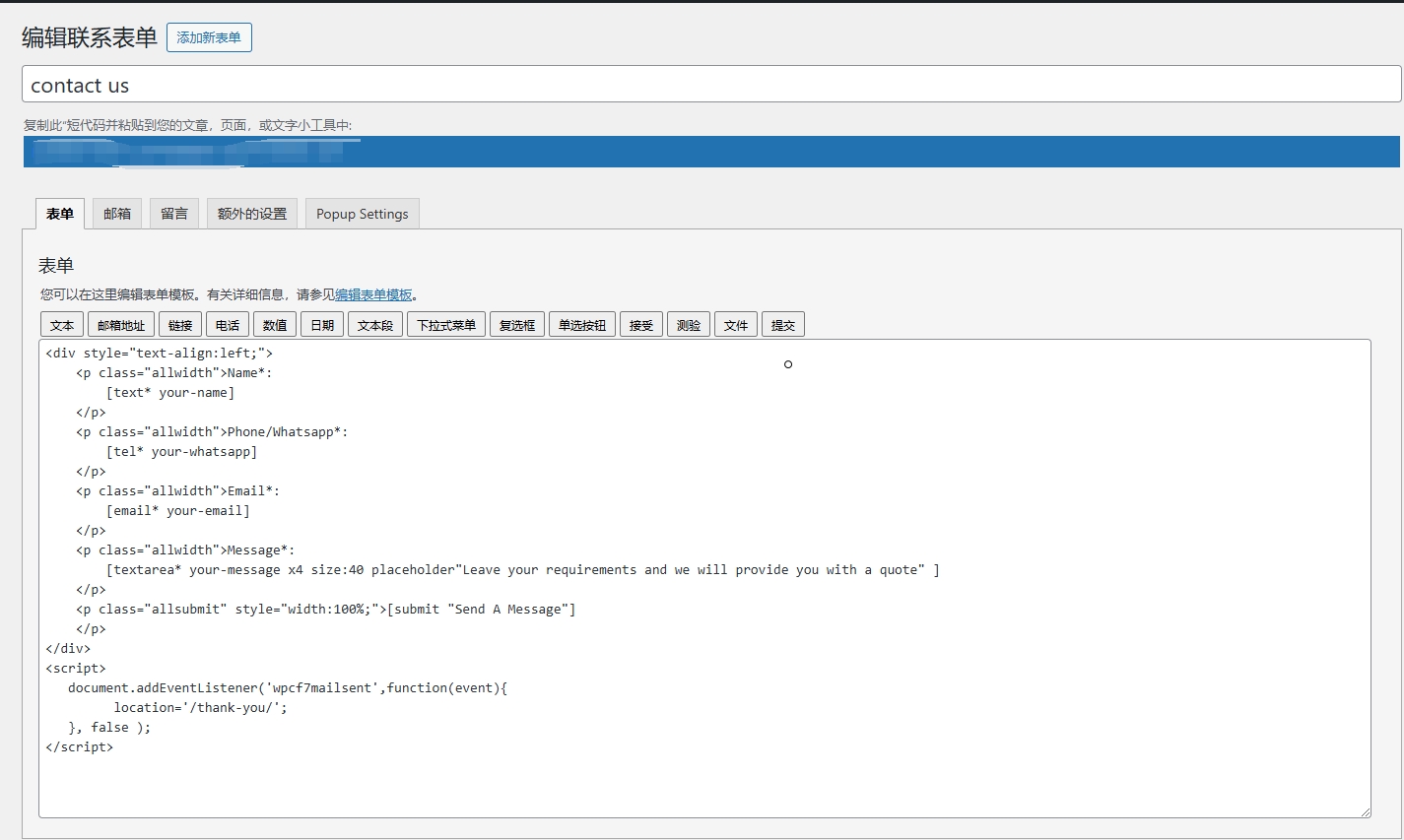
Task: Insert a 测验 quiz tag
Action: coord(689,325)
